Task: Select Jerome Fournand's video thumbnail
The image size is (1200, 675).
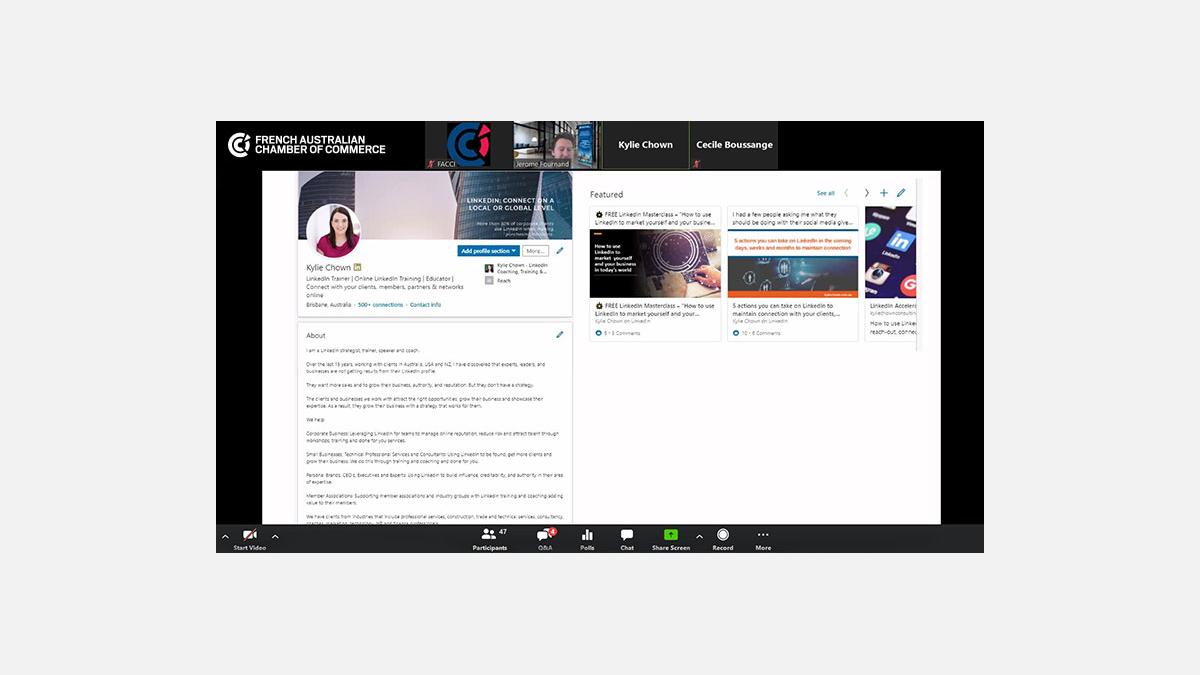Action: (x=555, y=145)
